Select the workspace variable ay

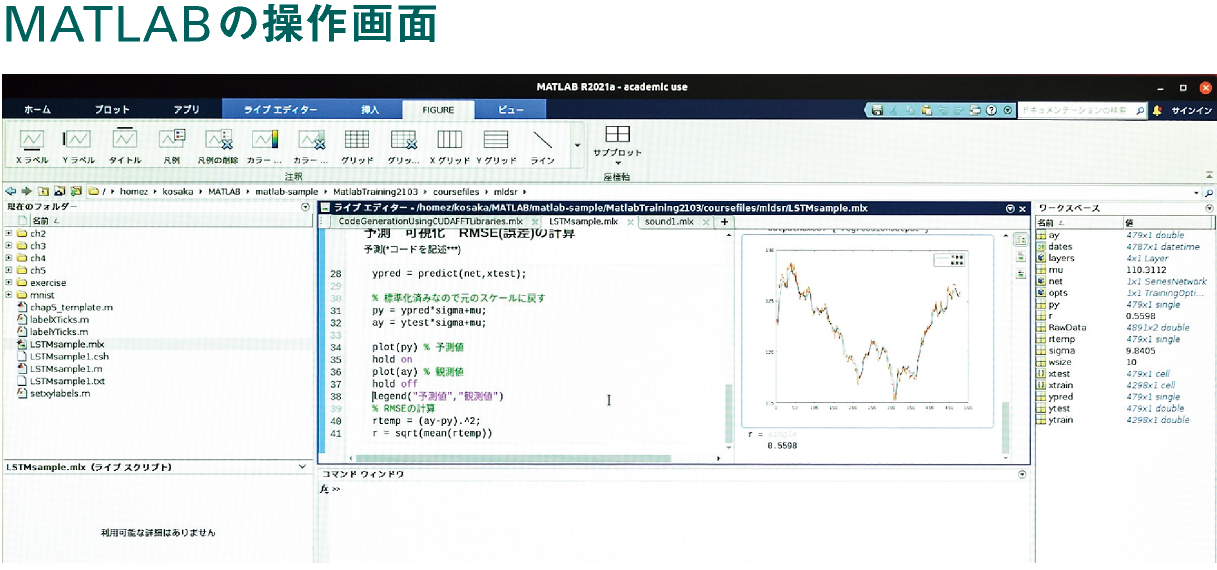1053,234
